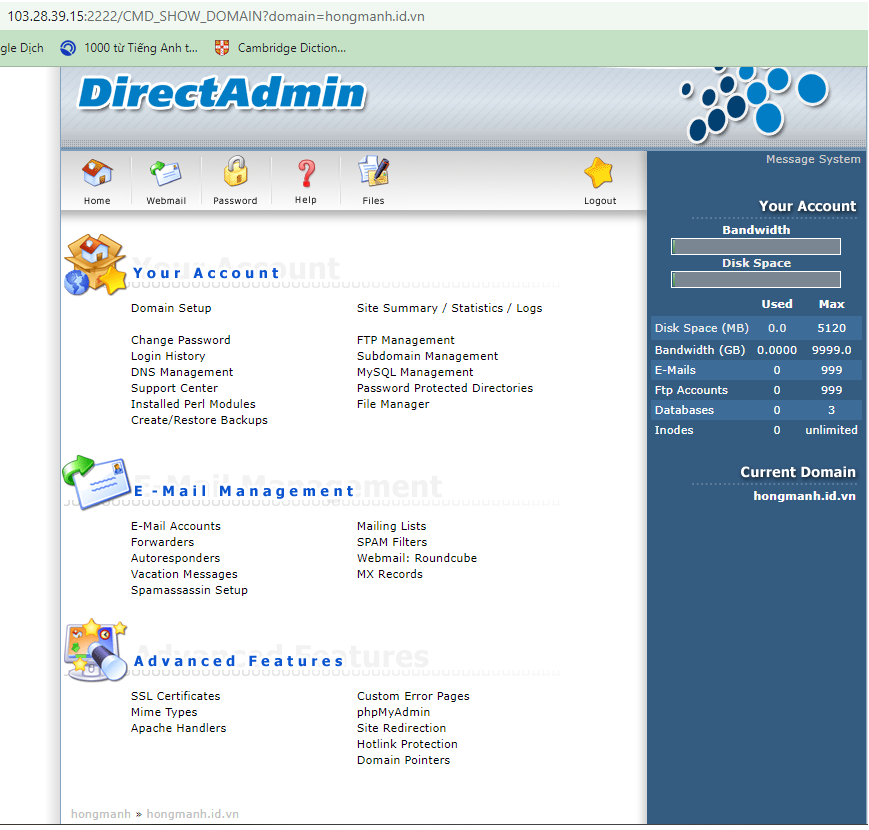View Installed Perl Modules
This screenshot has height=830, width=869.
[x=193, y=404]
